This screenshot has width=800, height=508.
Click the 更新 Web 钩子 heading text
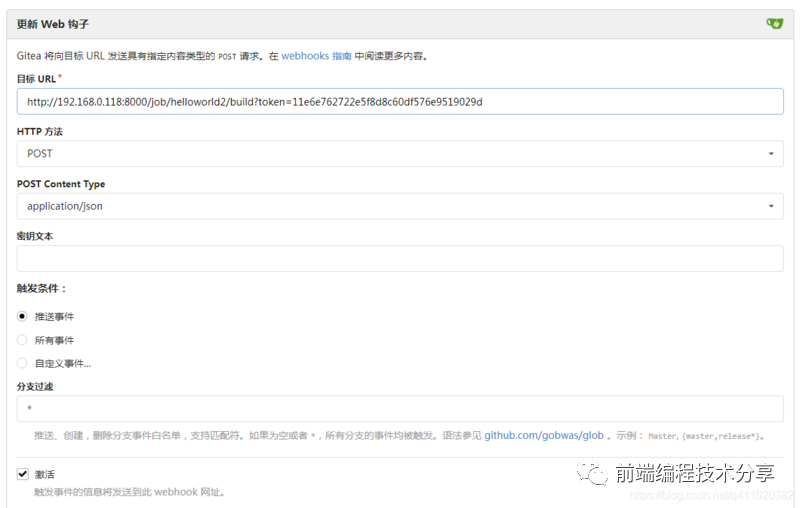pyautogui.click(x=53, y=24)
